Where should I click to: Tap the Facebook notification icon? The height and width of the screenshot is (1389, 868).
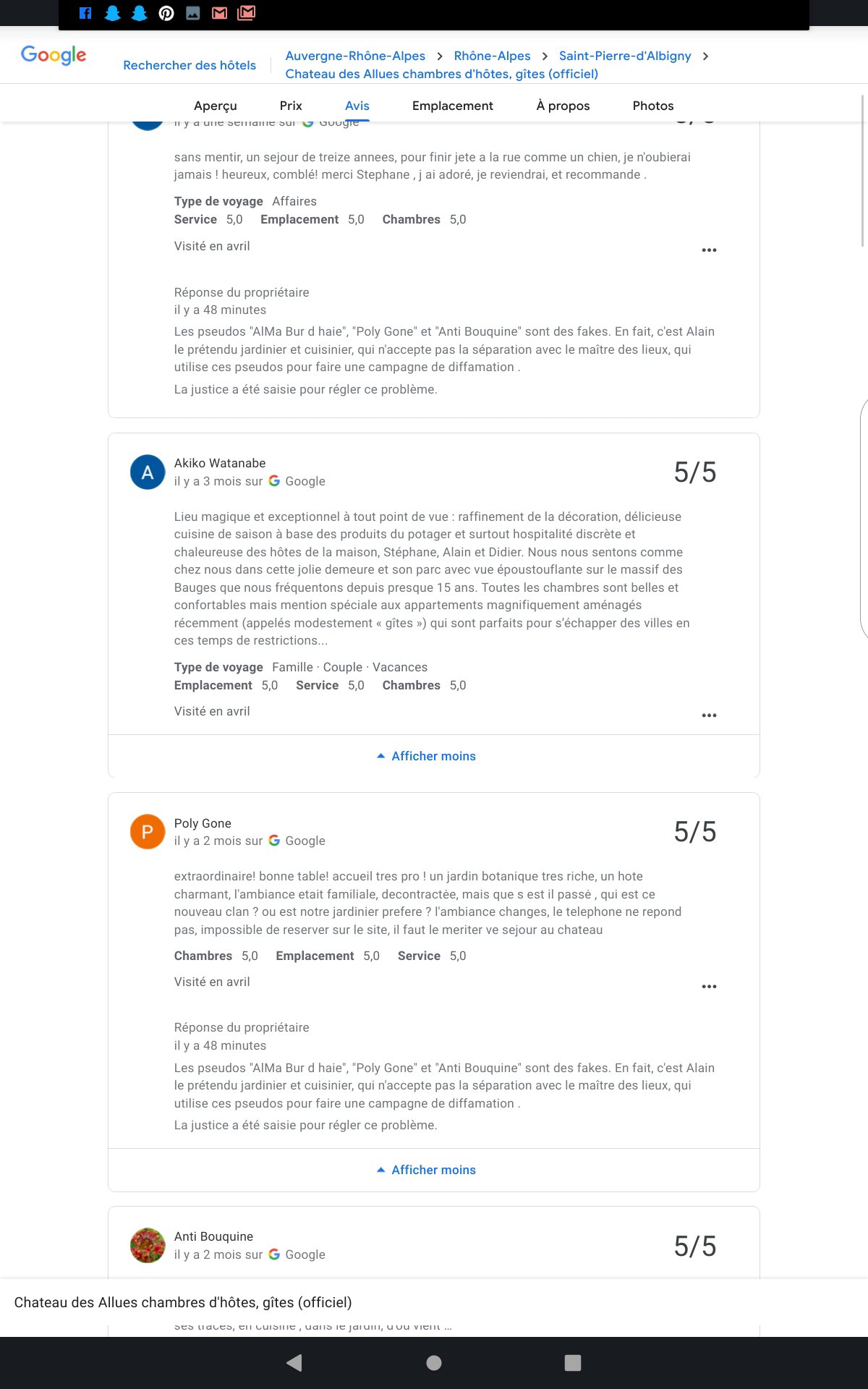tap(85, 13)
